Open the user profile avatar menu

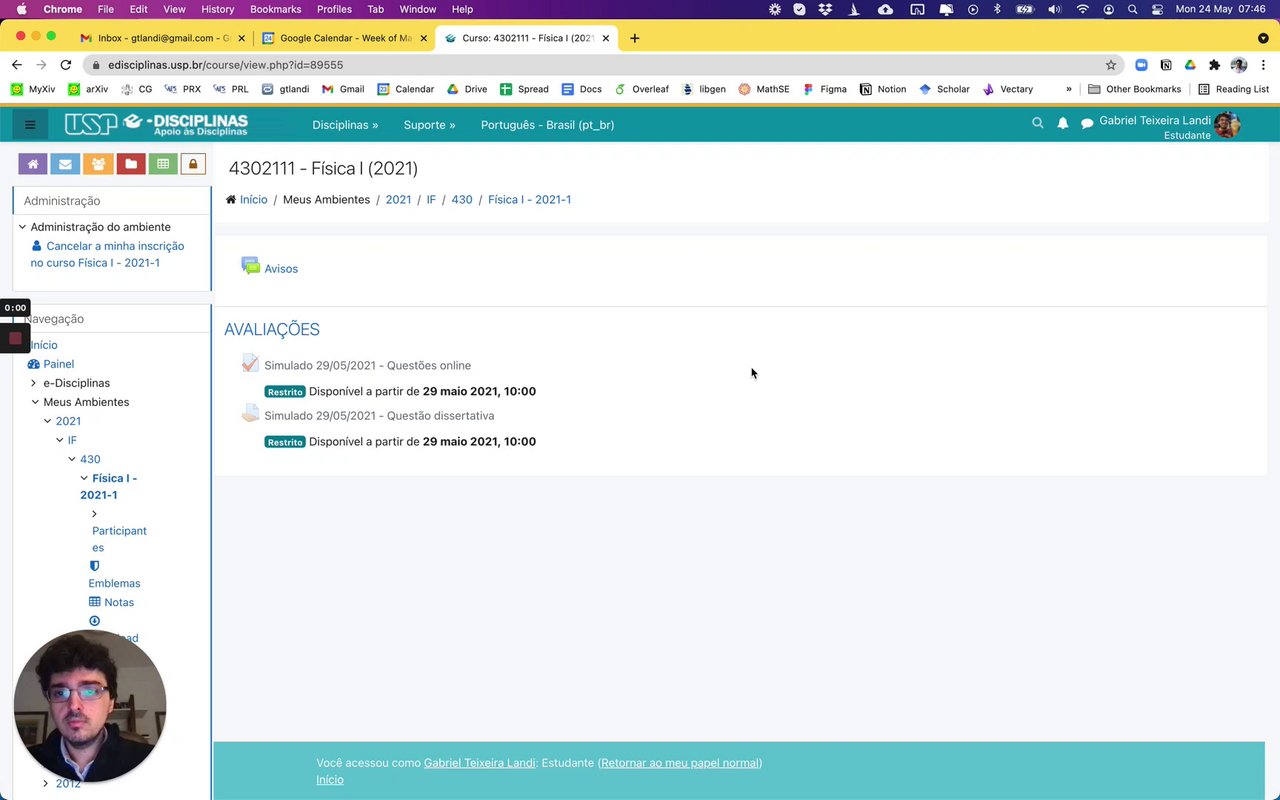(1227, 125)
